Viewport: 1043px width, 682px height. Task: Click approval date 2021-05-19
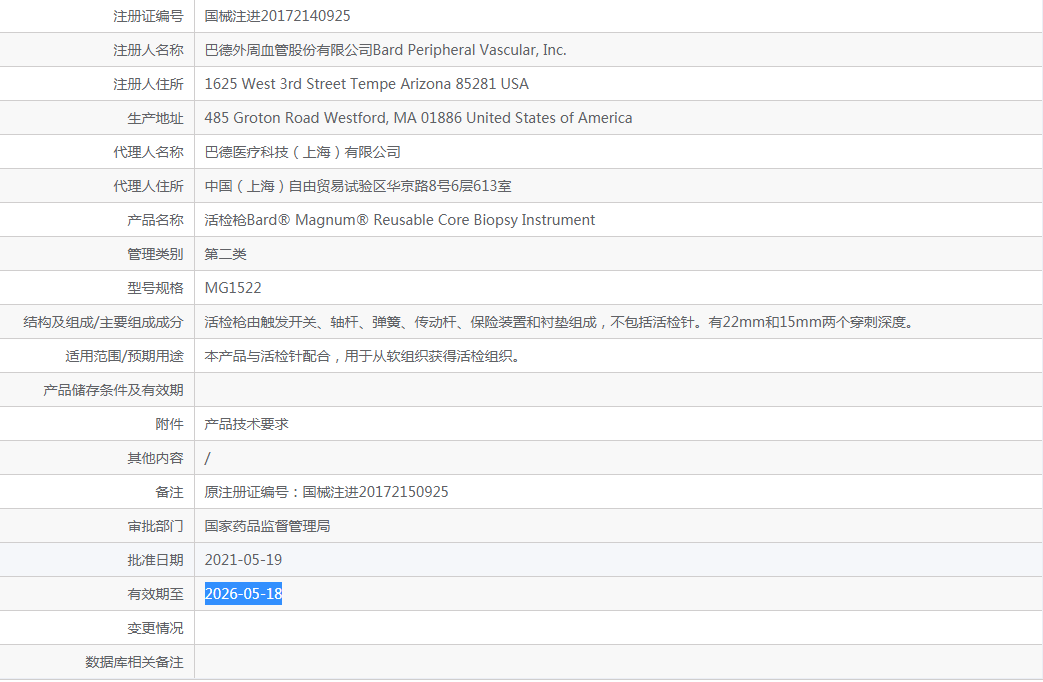click(x=243, y=560)
